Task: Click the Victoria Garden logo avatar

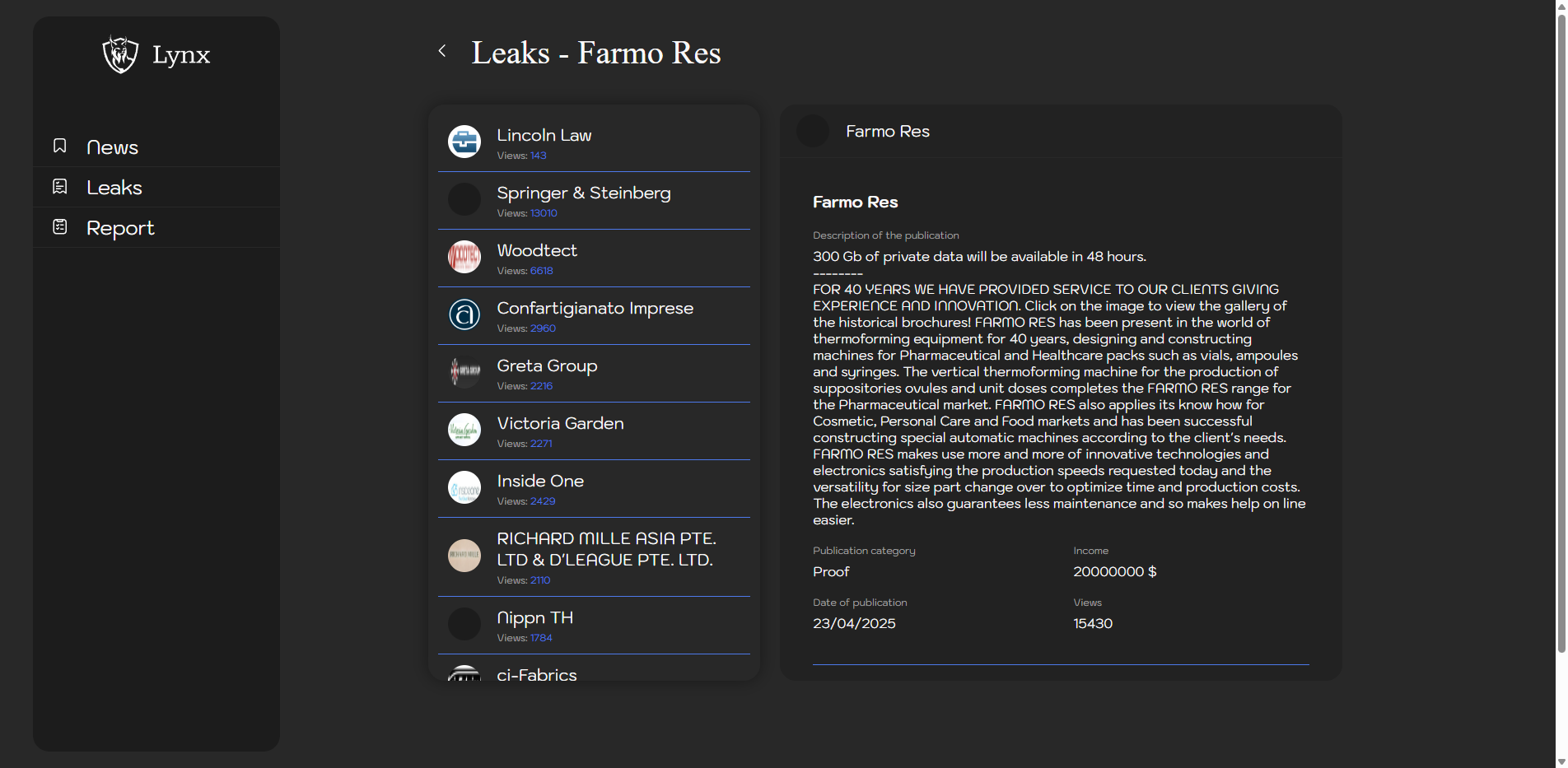Action: pyautogui.click(x=464, y=430)
